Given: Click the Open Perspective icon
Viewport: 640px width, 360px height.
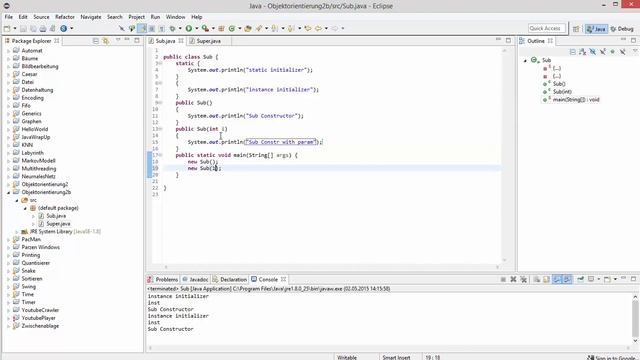Looking at the screenshot, I should (576, 29).
